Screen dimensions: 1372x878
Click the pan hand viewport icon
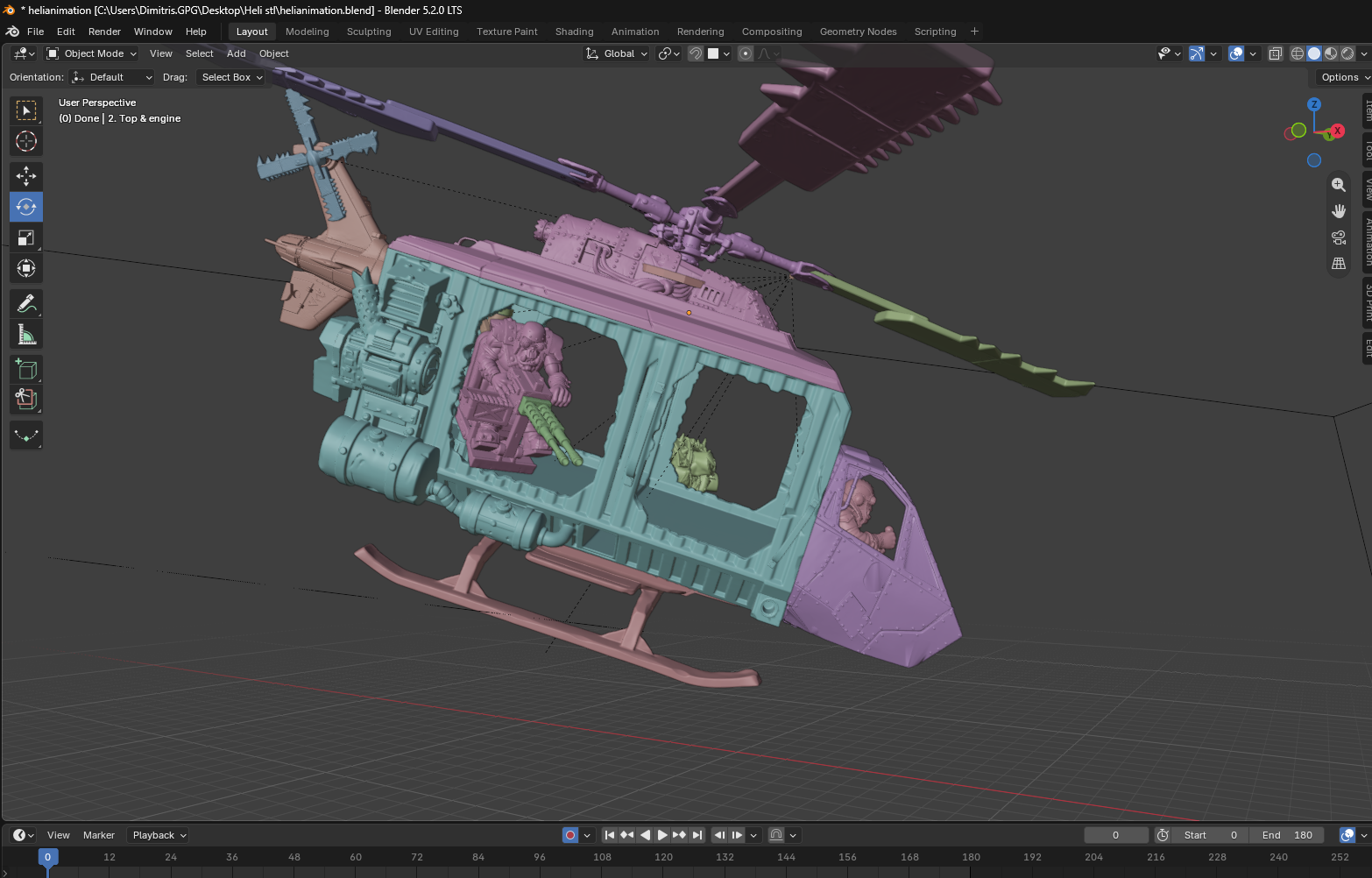pos(1339,211)
